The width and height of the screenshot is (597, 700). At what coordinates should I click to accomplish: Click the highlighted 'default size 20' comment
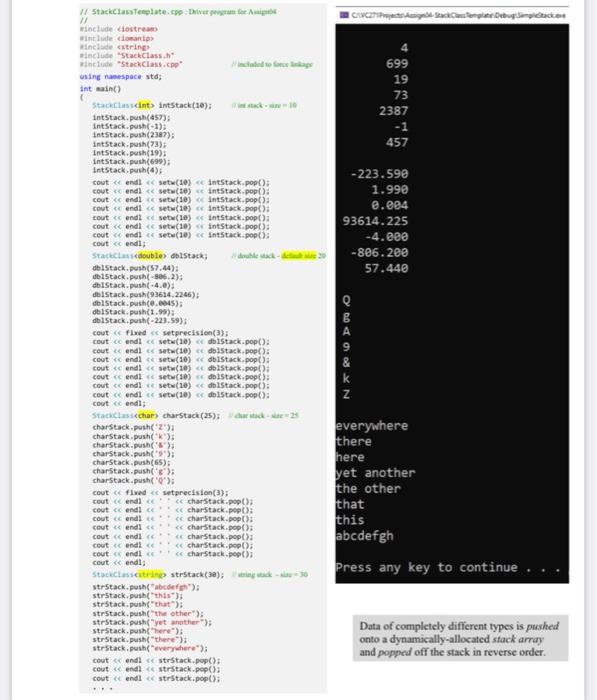(x=304, y=255)
